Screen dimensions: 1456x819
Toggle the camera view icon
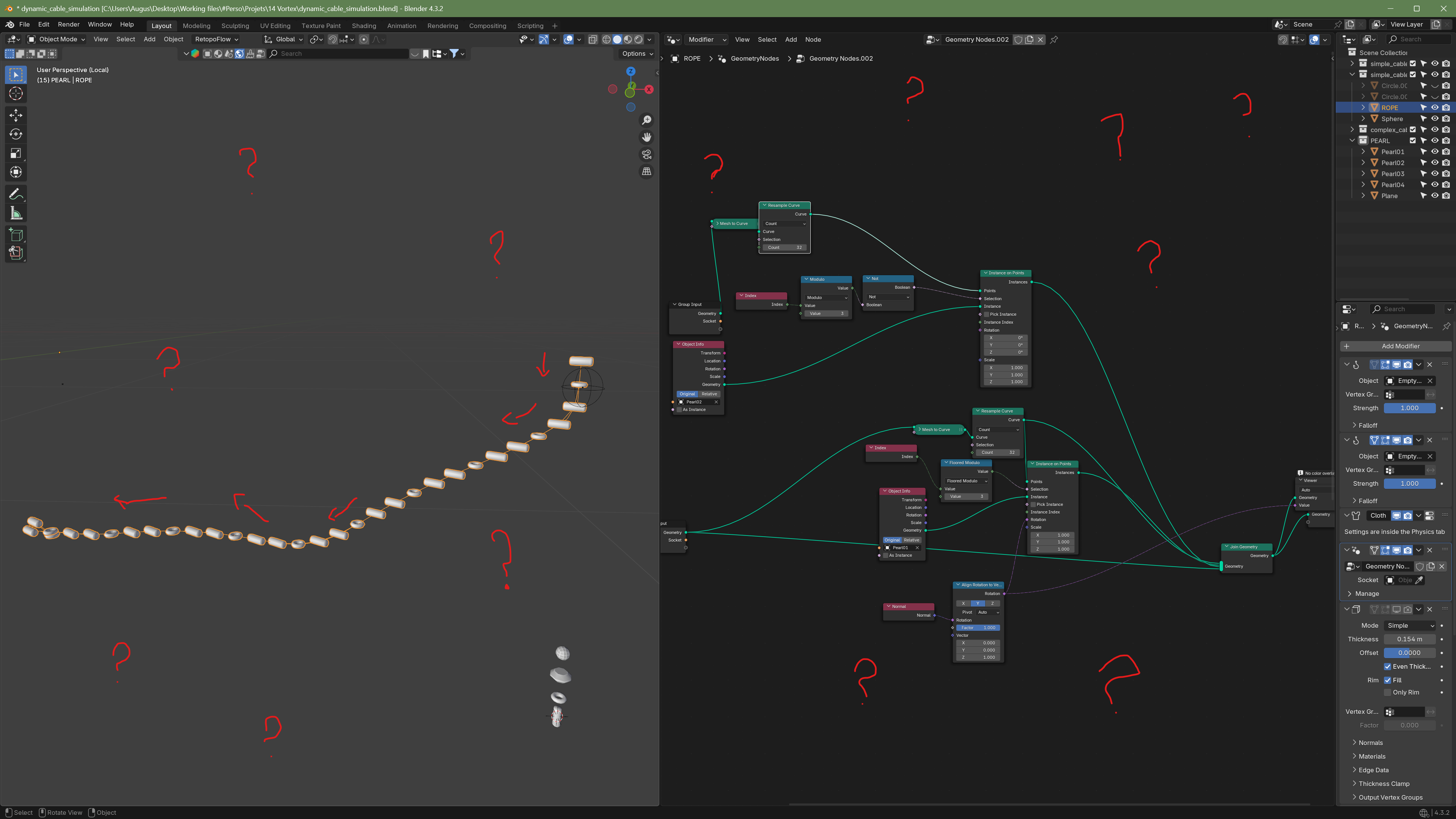pyautogui.click(x=646, y=154)
